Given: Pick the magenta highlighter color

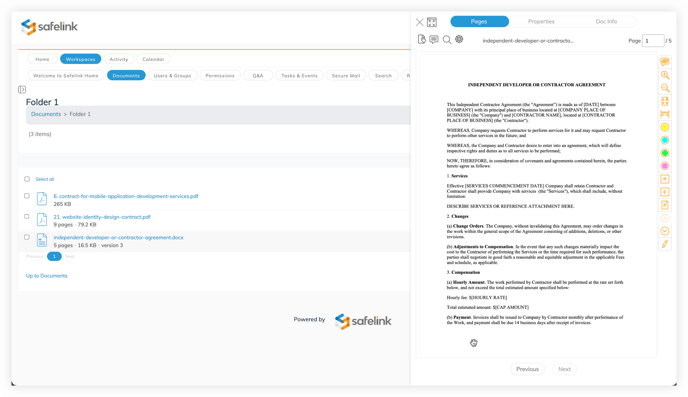Looking at the screenshot, I should click(x=665, y=166).
